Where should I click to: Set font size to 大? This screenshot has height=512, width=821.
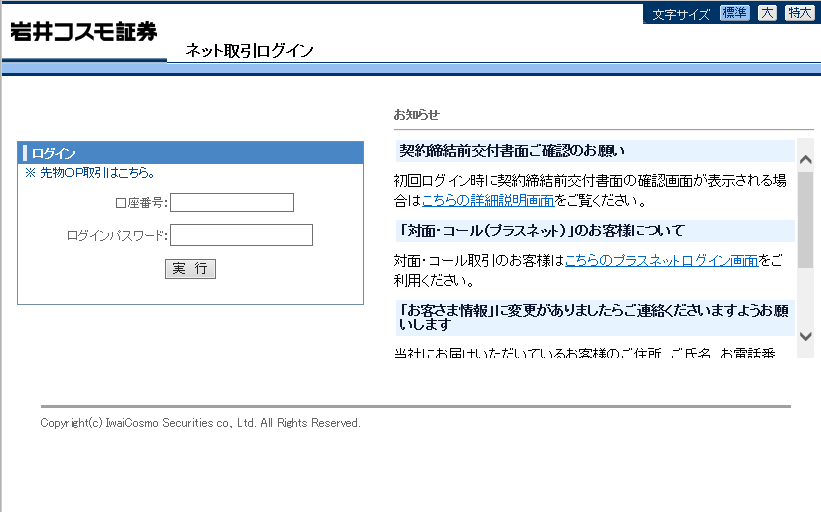tap(767, 13)
